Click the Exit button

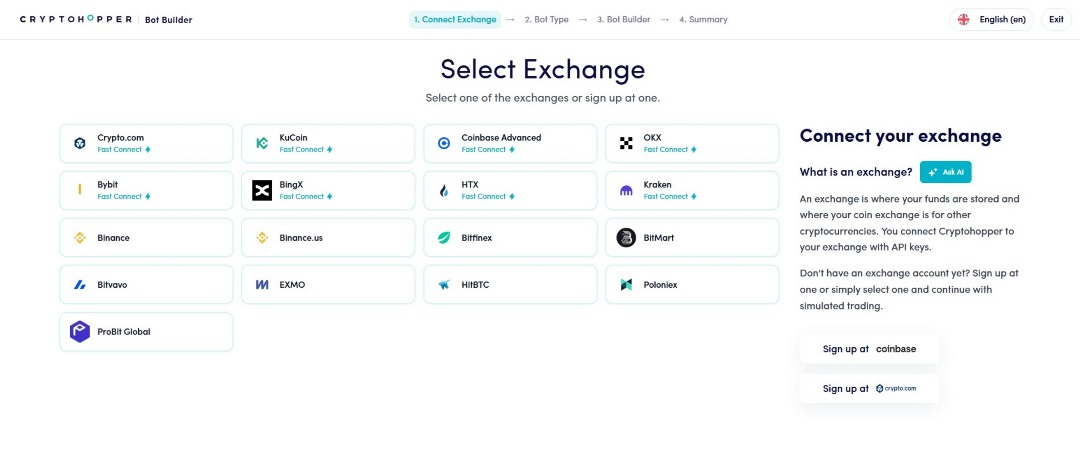[1056, 19]
